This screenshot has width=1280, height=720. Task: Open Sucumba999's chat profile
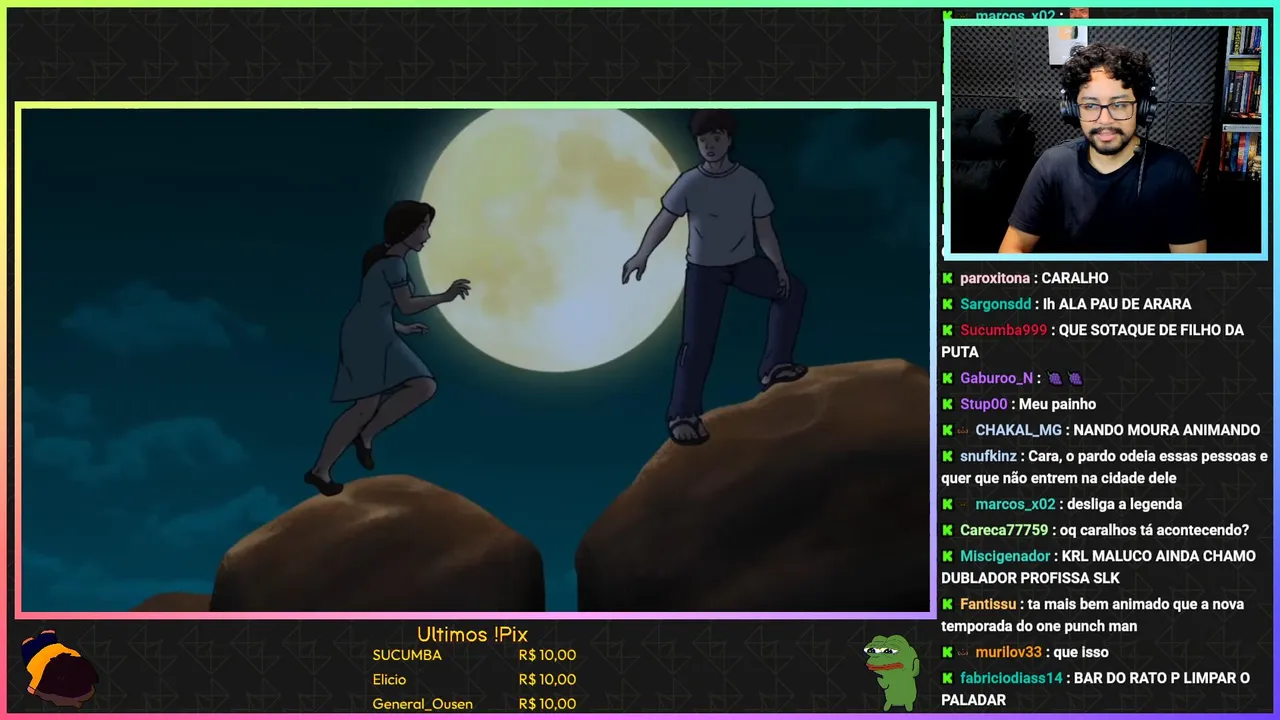click(1003, 330)
